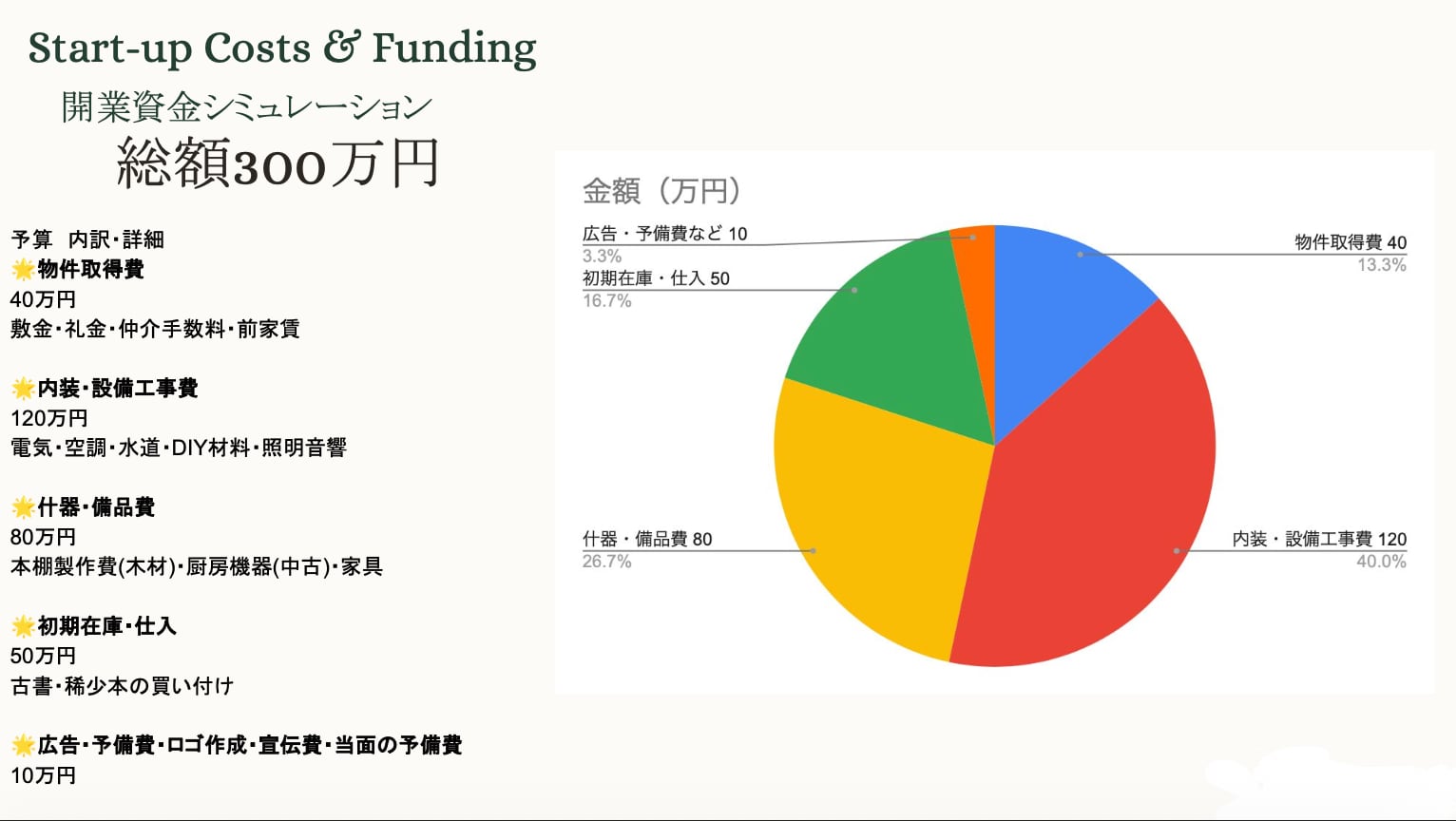Click the 40.0% percentage label

click(x=1381, y=562)
